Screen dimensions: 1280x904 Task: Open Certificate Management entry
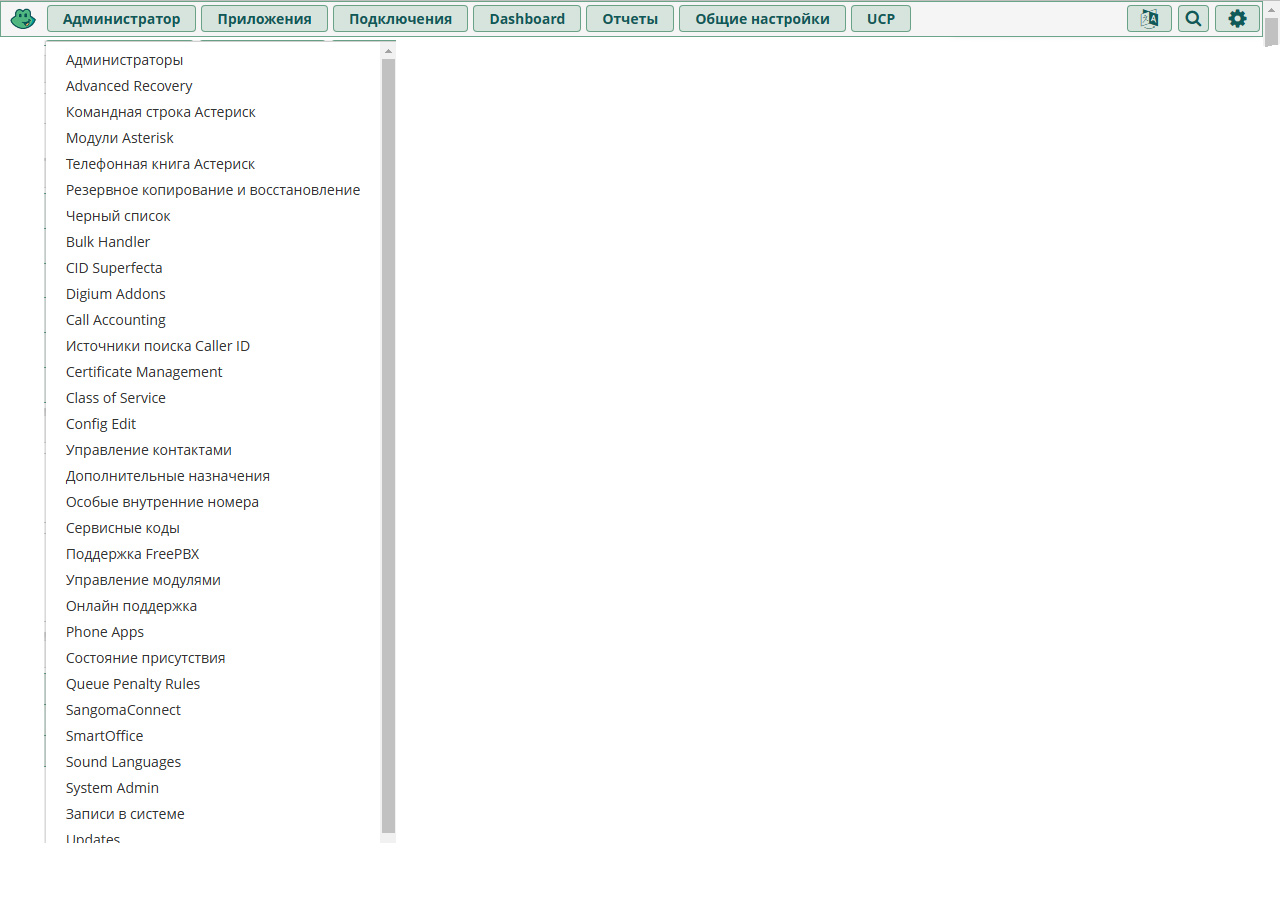tap(144, 372)
